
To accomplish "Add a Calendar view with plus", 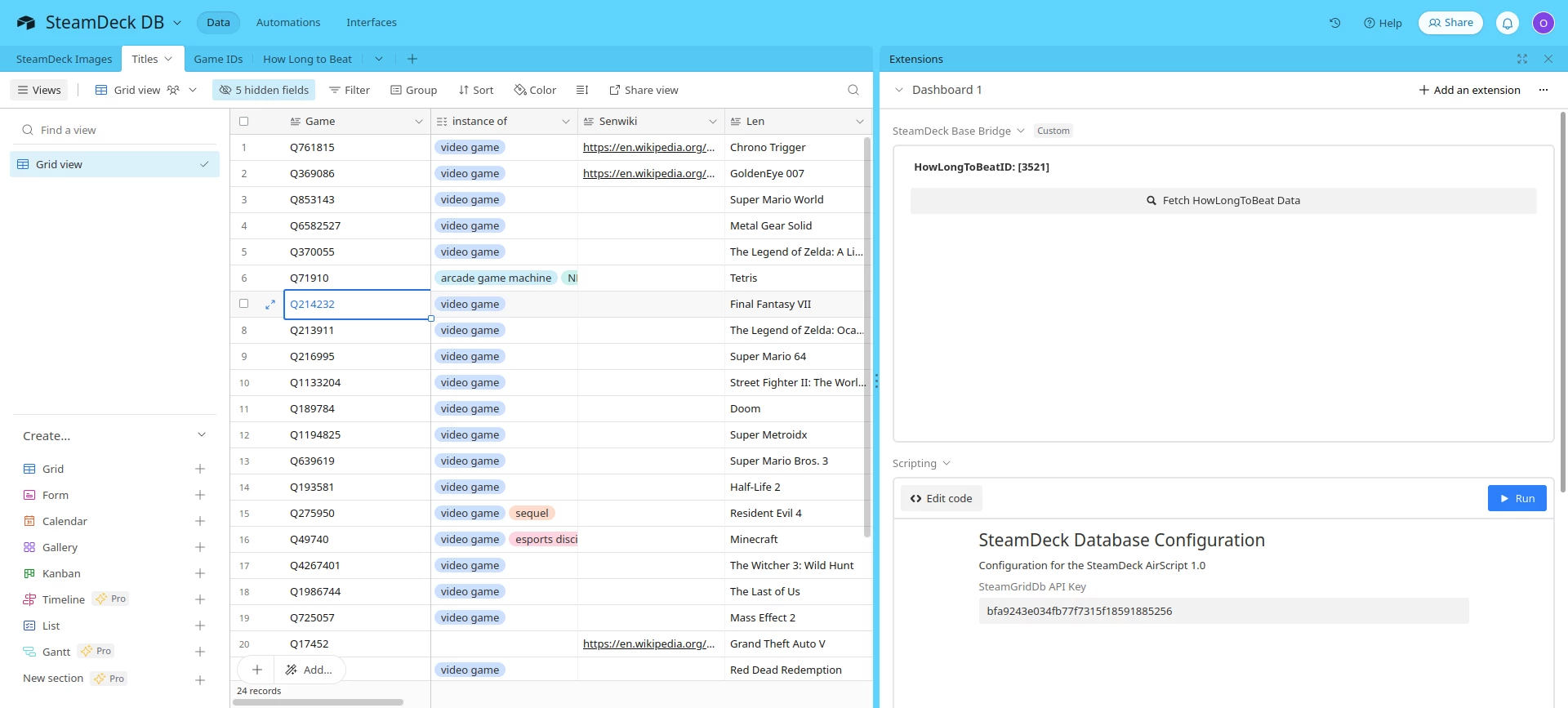I will click(200, 521).
